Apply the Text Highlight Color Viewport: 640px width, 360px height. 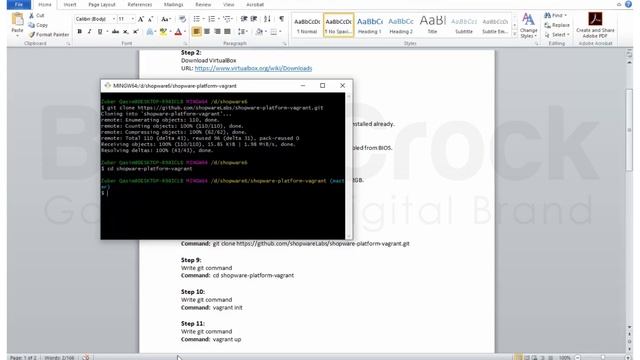pos(163,32)
